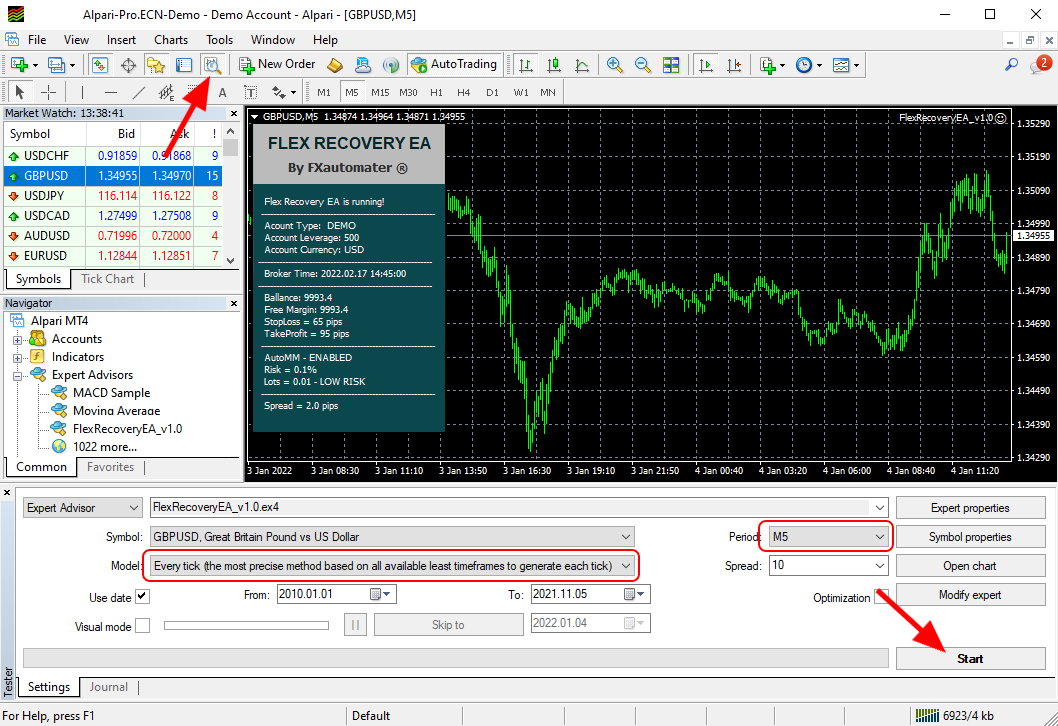
Task: Open the Expert Advisor type dropdown
Action: 82,507
